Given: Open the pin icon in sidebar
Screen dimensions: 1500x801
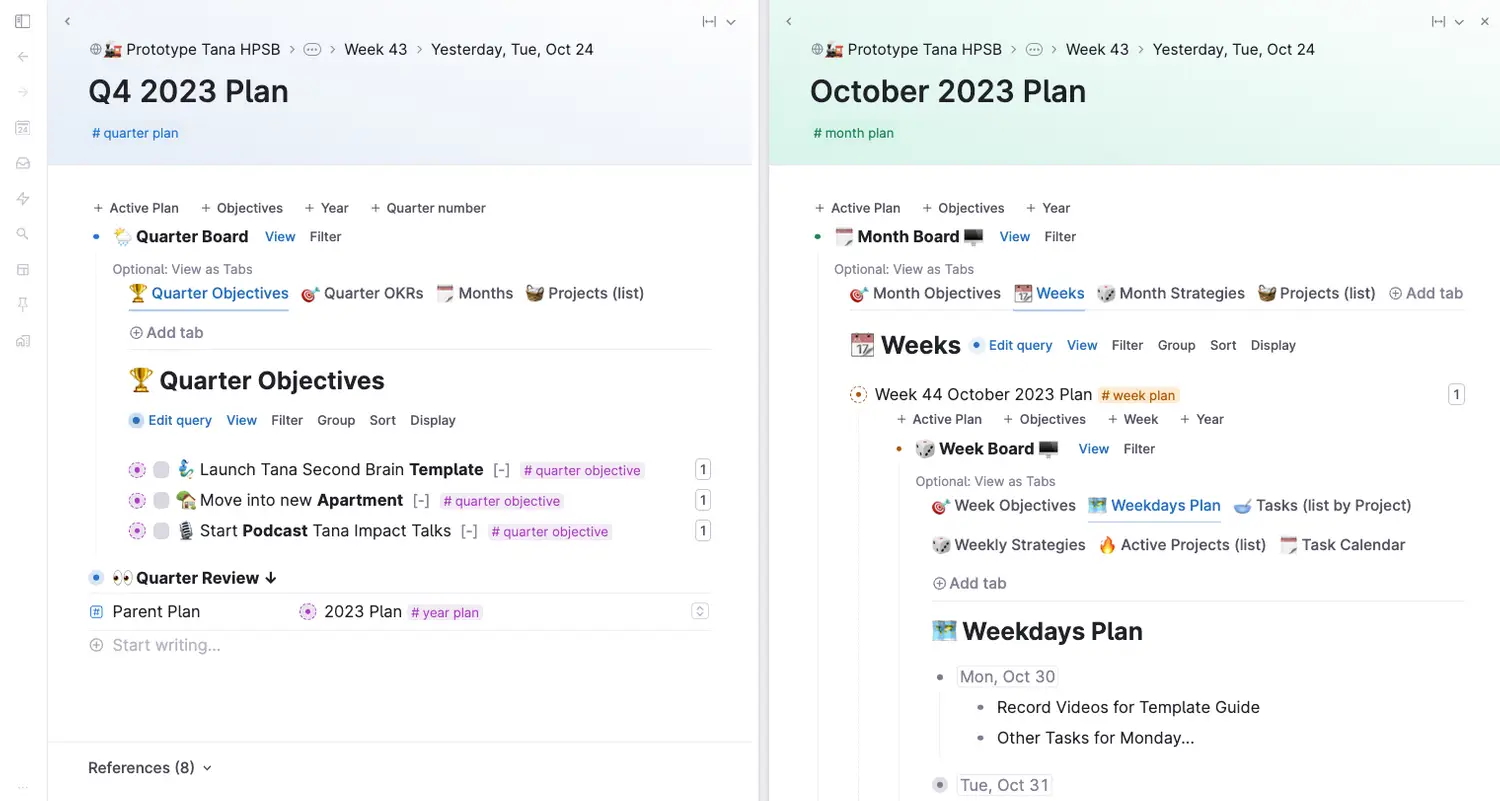Looking at the screenshot, I should (x=23, y=305).
